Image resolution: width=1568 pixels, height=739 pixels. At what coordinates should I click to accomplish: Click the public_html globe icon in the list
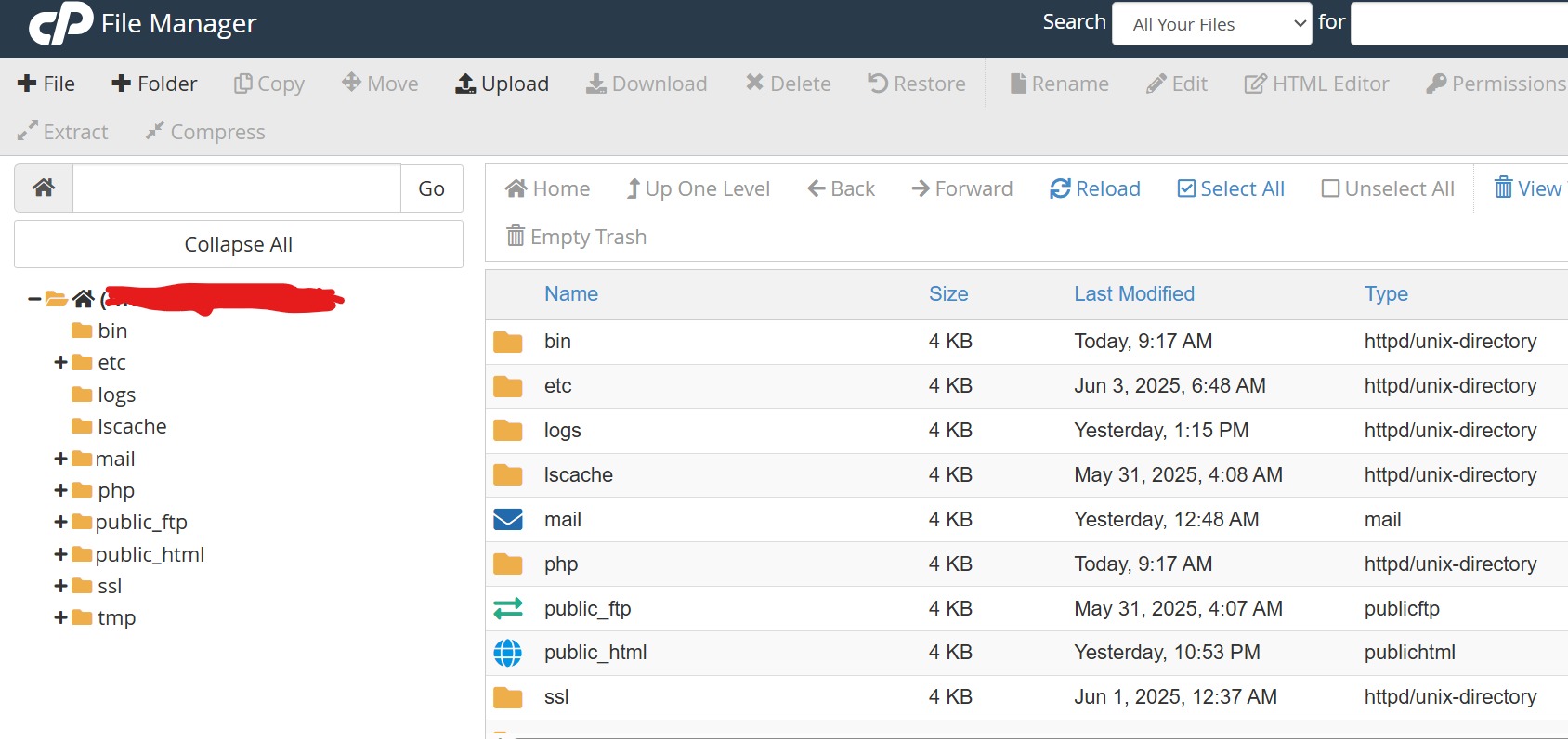pos(508,654)
